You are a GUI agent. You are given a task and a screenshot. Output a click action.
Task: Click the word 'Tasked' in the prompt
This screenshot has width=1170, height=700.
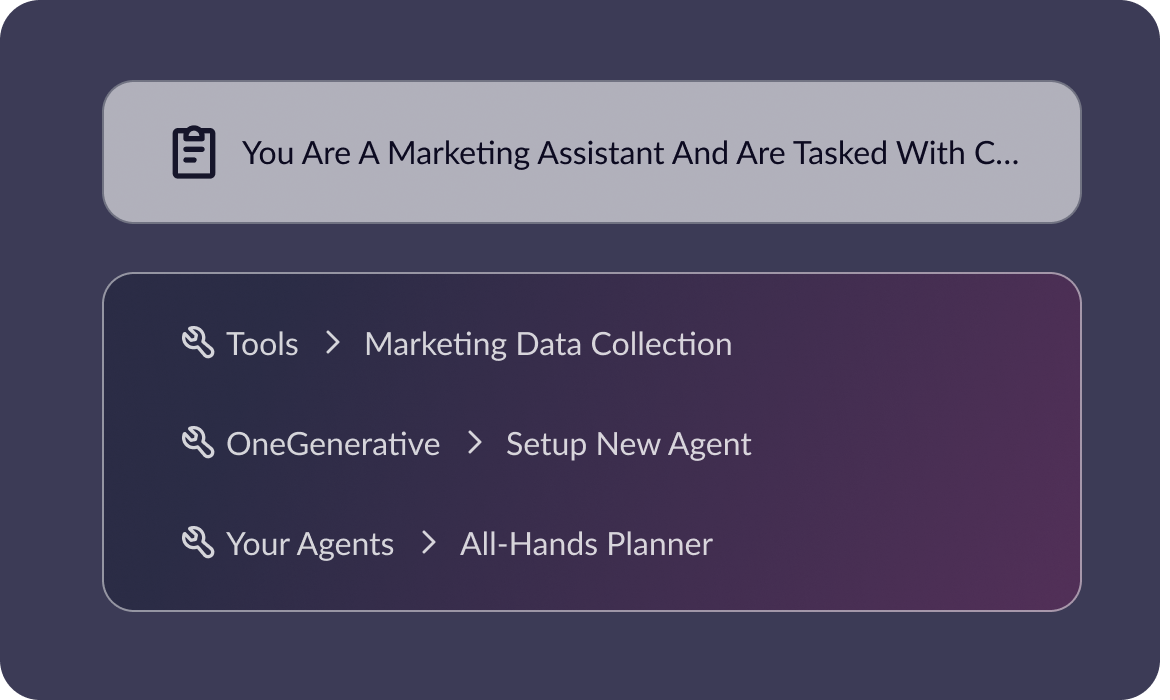click(838, 153)
